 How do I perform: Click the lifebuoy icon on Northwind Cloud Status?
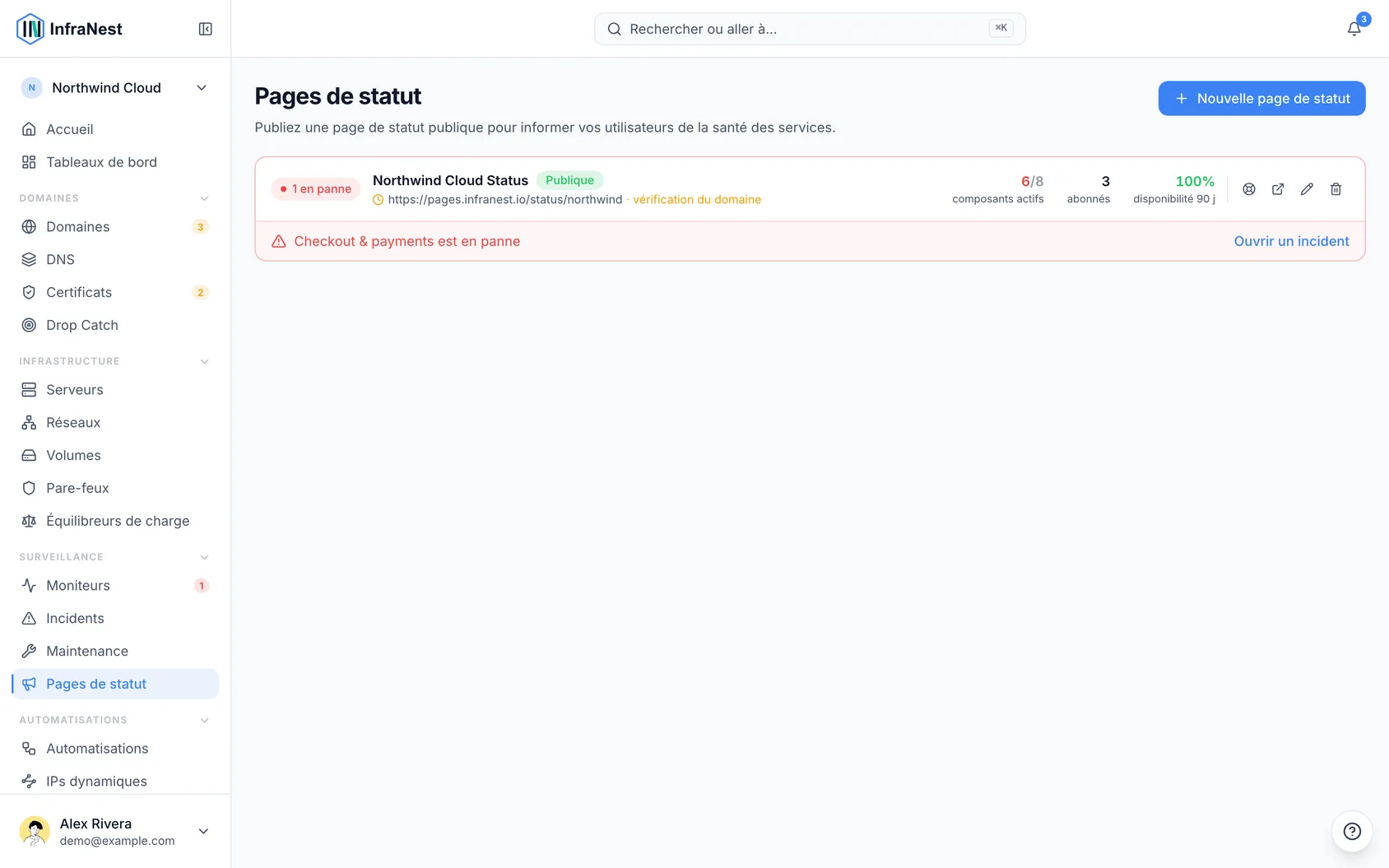tap(1249, 189)
